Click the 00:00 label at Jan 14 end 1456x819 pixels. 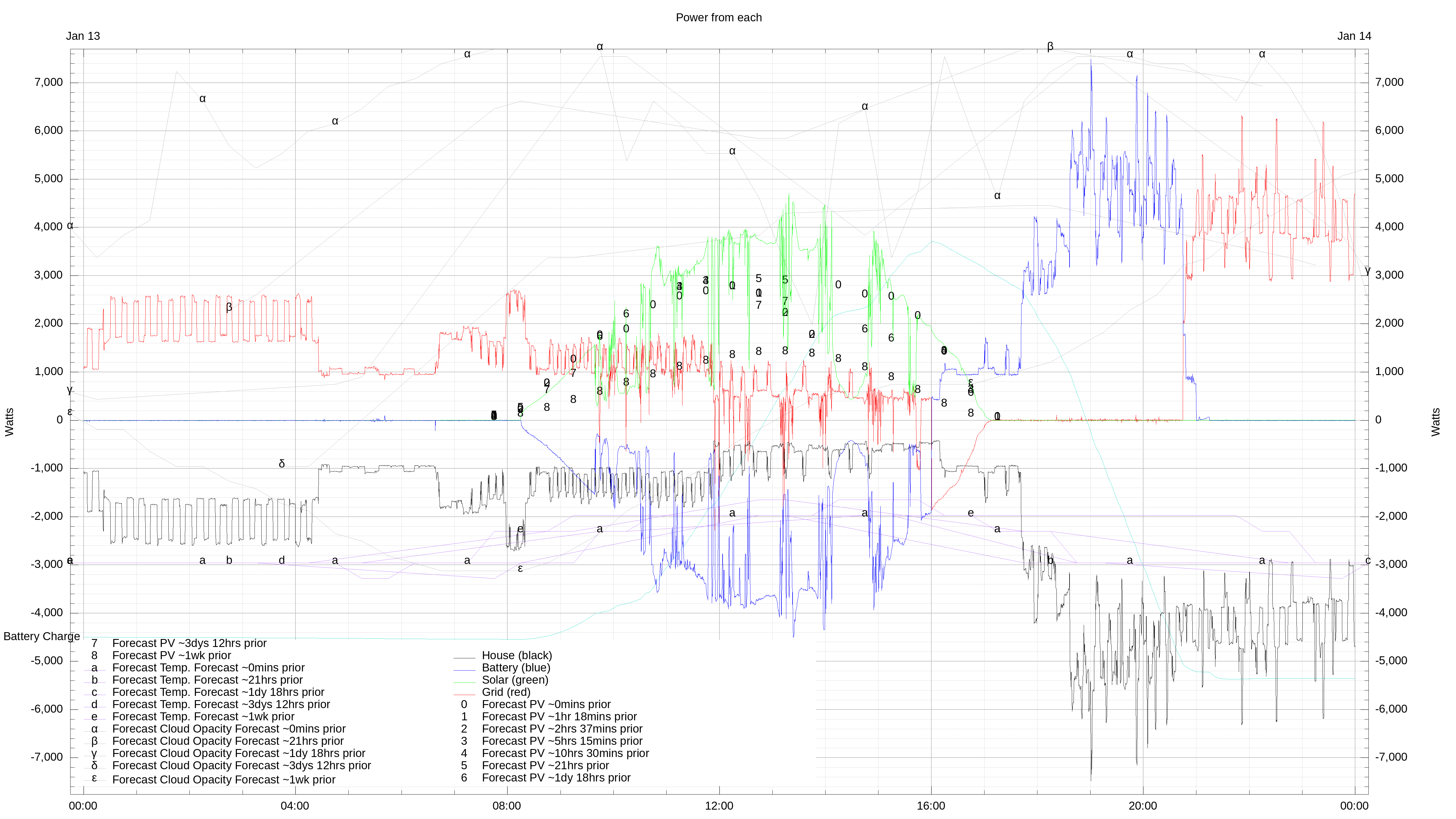[1354, 806]
